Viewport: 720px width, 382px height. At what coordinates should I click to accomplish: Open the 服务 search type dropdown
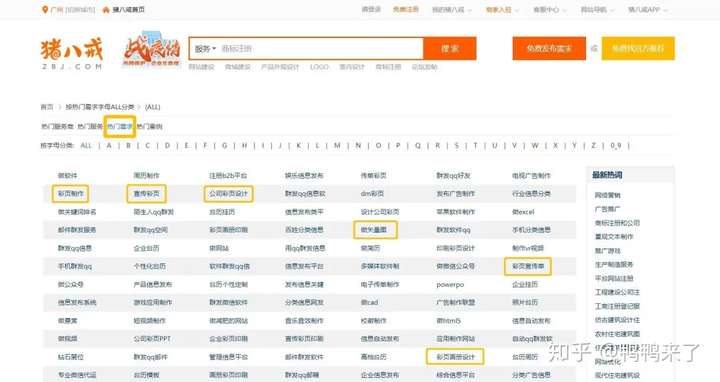click(x=205, y=49)
